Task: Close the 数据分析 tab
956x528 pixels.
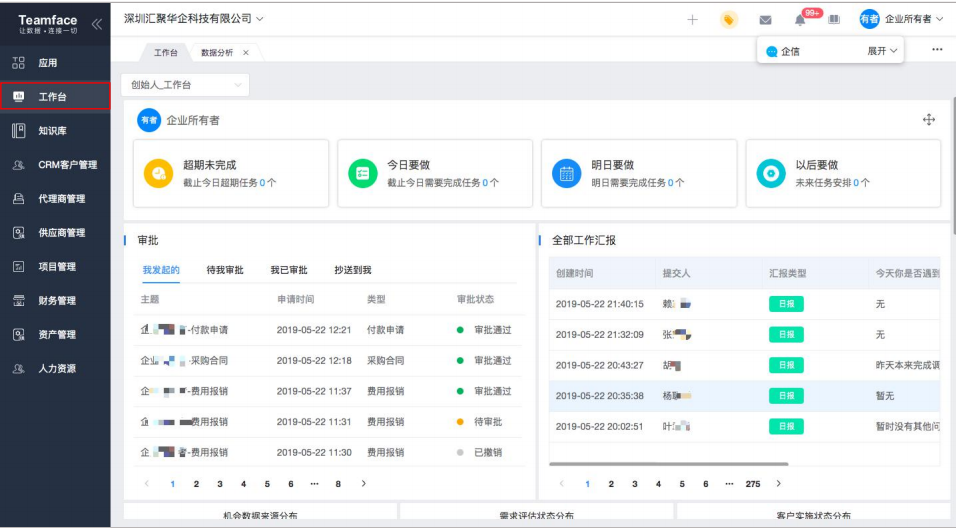Action: (246, 52)
